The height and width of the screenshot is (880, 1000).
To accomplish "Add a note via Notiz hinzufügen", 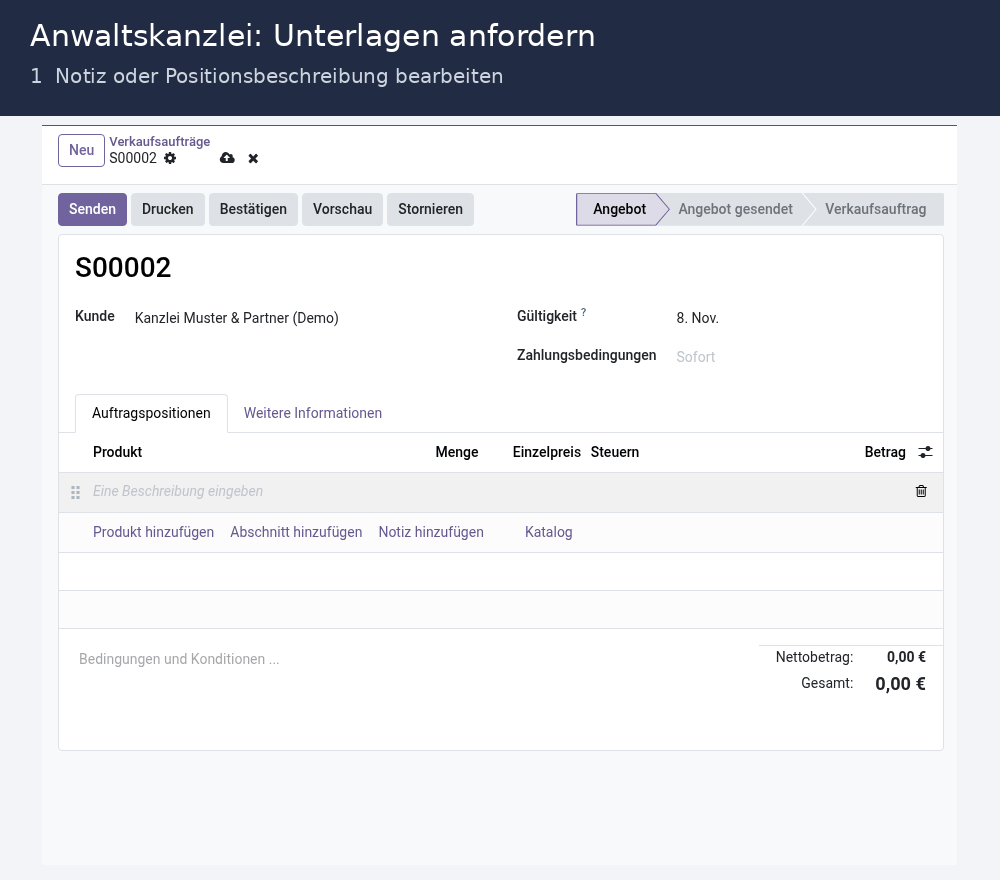I will coord(431,532).
